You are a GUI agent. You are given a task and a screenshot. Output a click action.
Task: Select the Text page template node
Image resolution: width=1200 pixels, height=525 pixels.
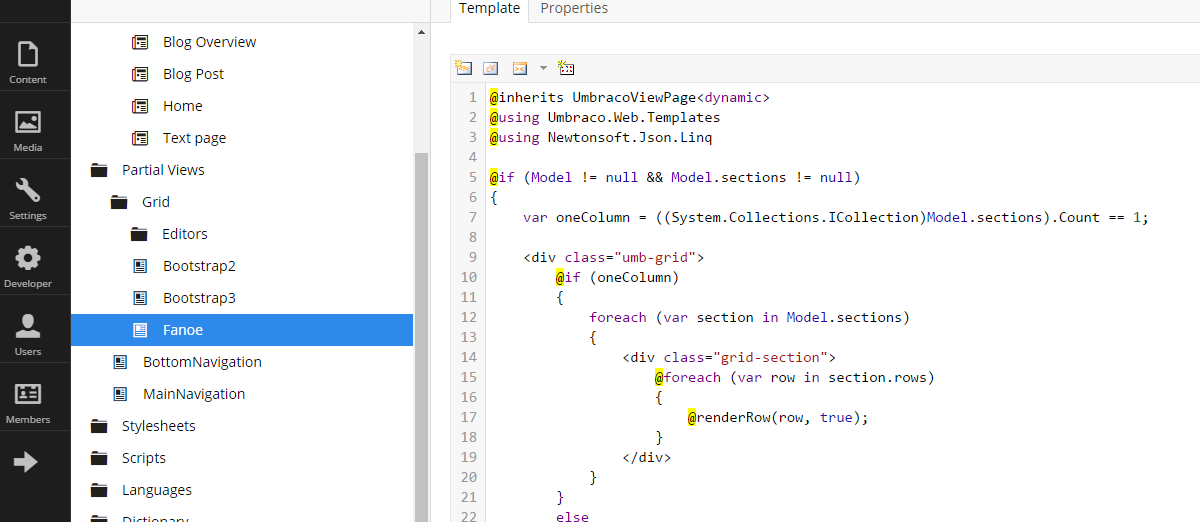194,138
